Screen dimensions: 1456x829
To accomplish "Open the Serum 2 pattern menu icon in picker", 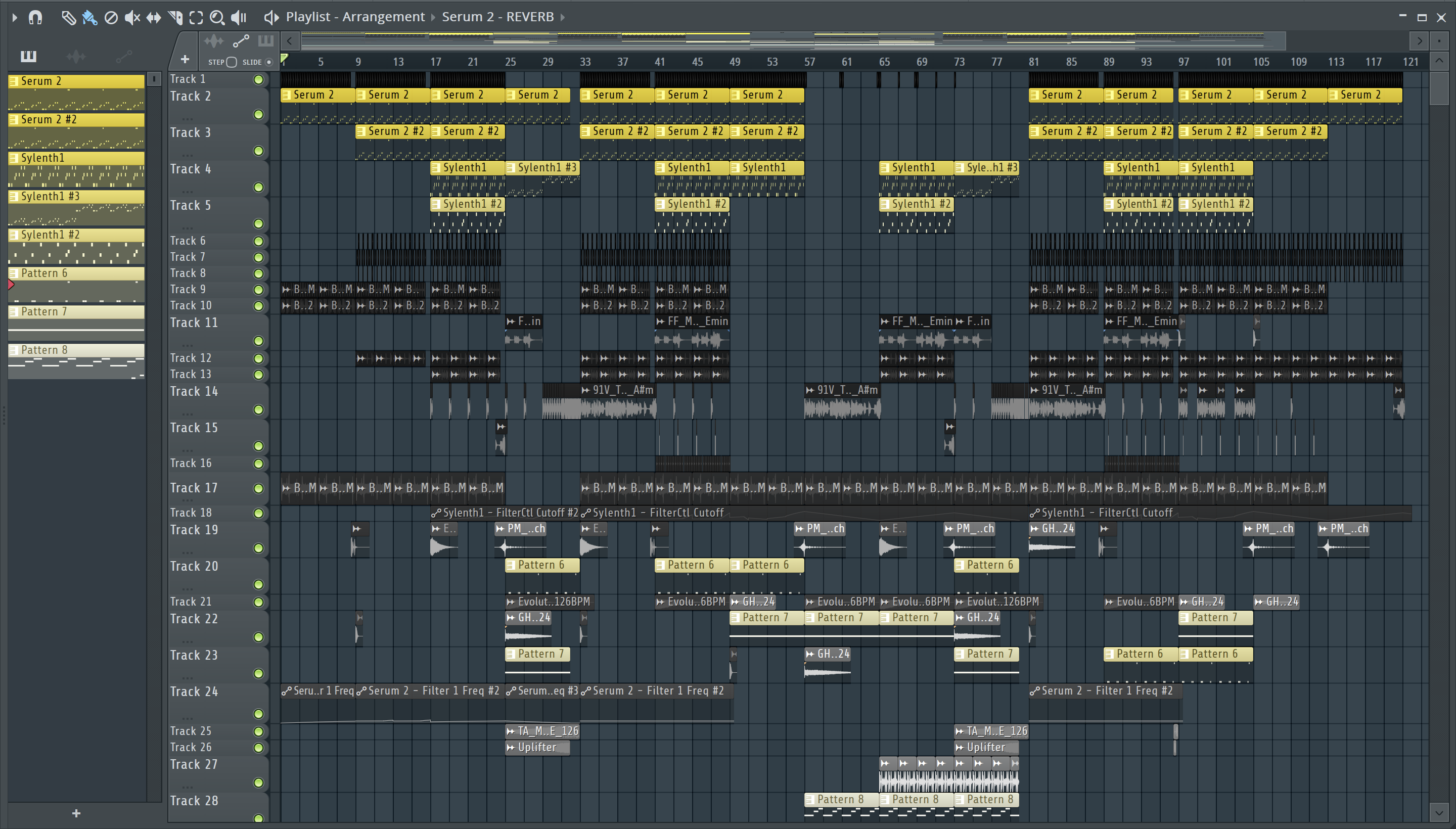I will [14, 81].
